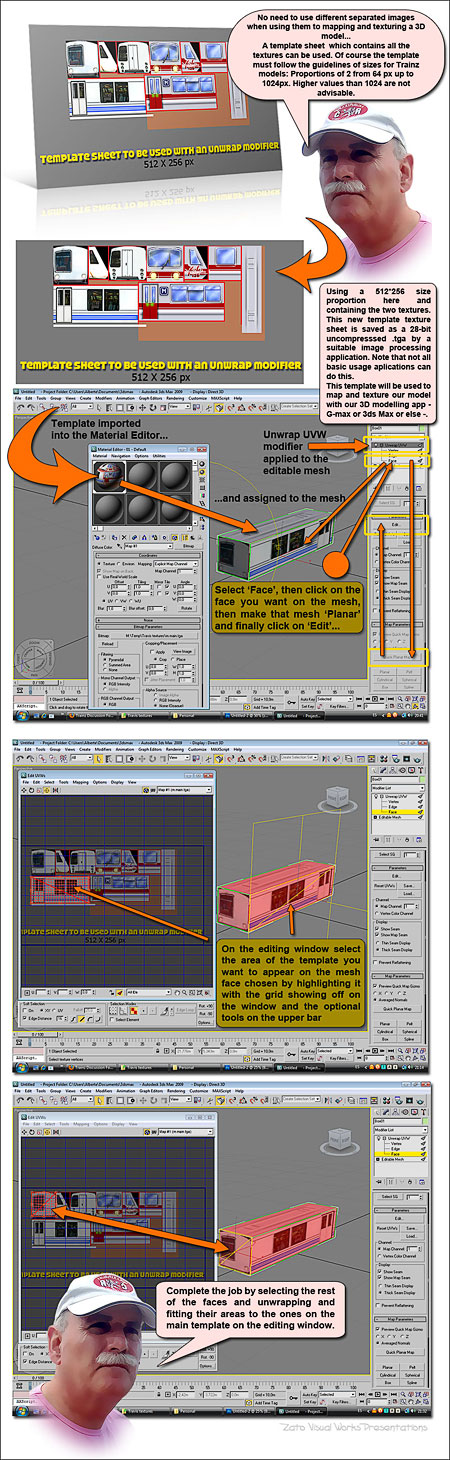Open the Modifier List dropdown in the bottom screenshot
The height and width of the screenshot is (1460, 450).
(x=400, y=1130)
